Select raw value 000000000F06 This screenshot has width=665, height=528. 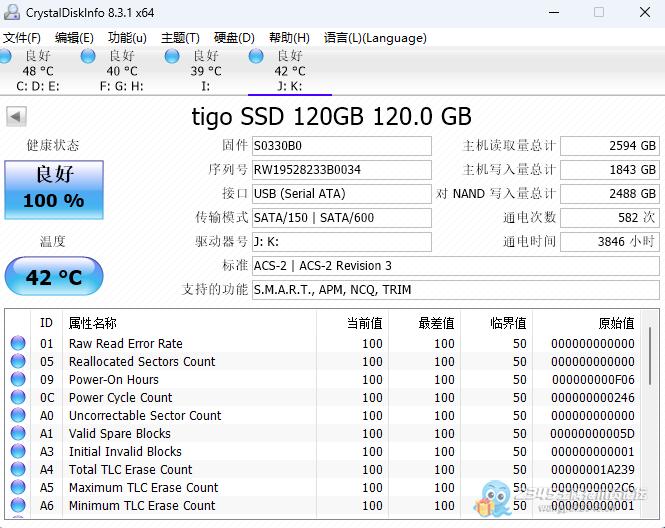[x=593, y=380]
